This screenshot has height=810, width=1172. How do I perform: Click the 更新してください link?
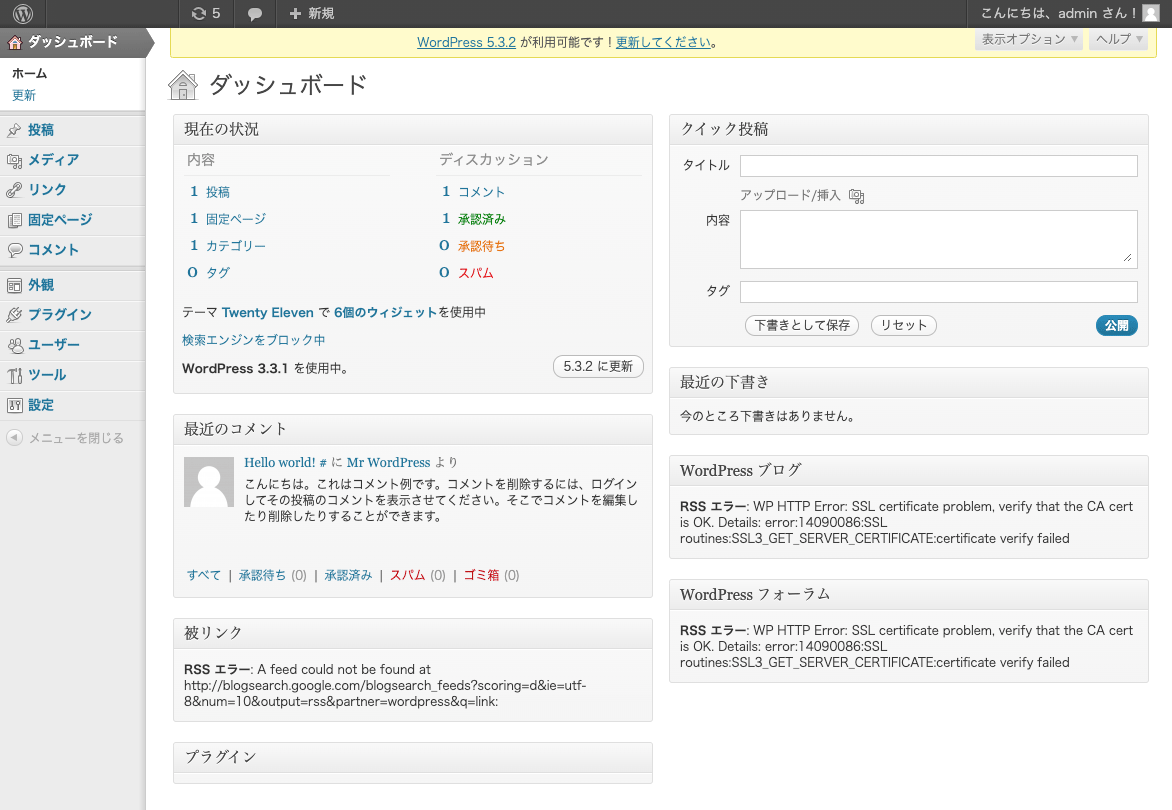coord(663,43)
